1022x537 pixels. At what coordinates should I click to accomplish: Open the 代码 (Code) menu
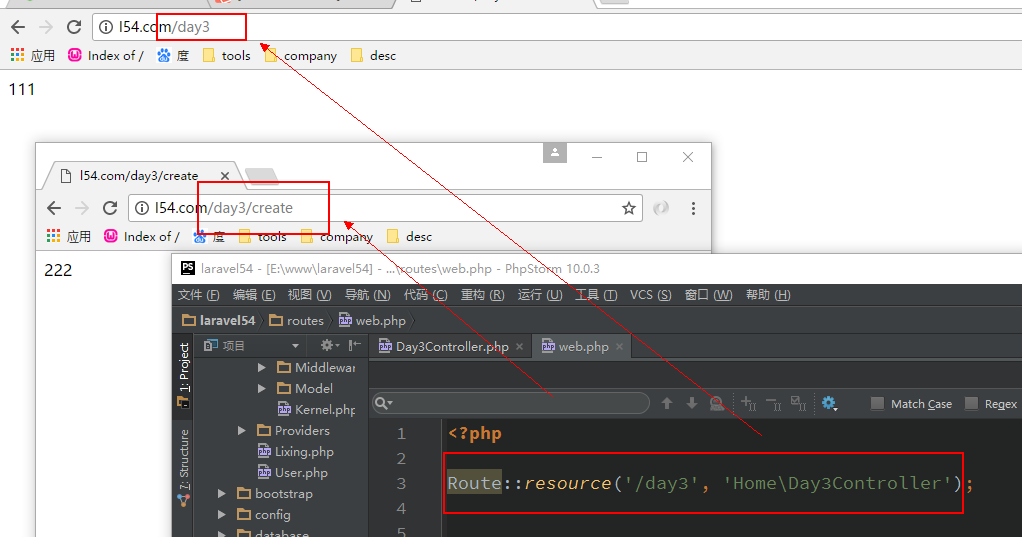[425, 295]
